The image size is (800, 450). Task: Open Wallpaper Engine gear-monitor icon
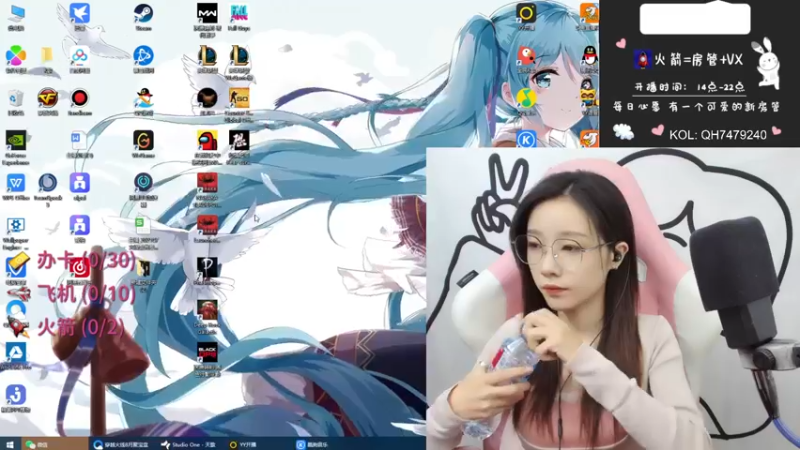pyautogui.click(x=16, y=225)
